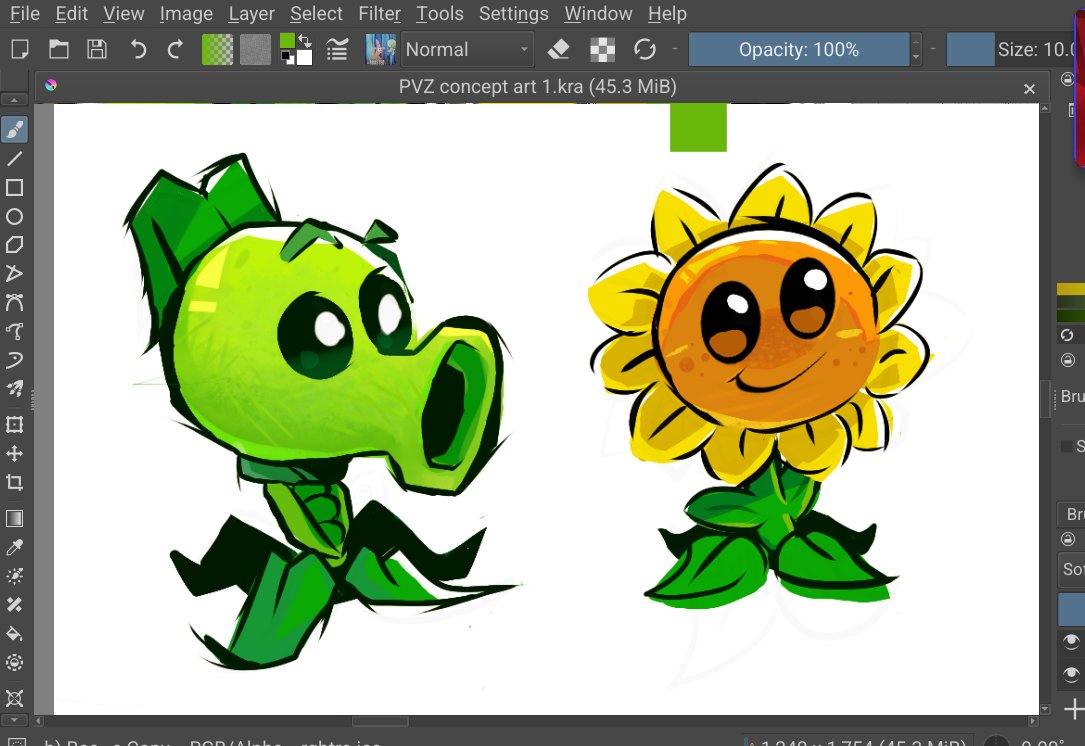
Task: Open the Help menu
Action: [x=667, y=13]
